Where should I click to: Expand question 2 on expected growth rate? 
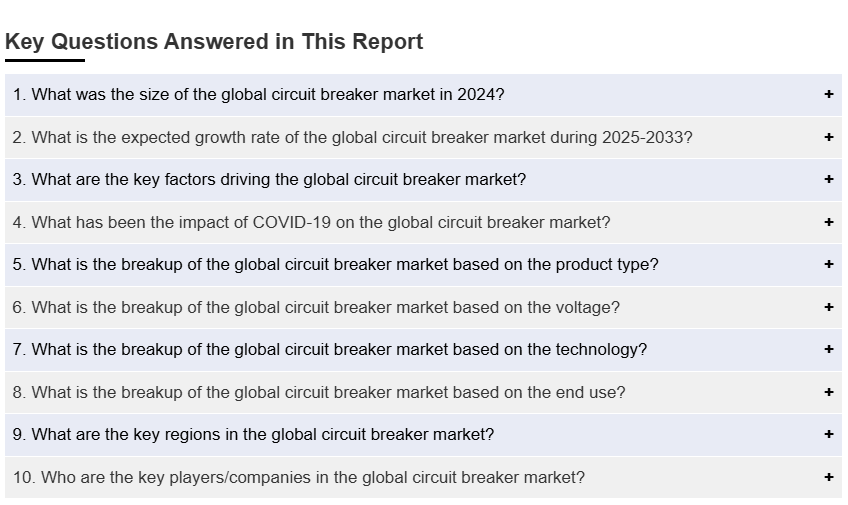point(352,137)
